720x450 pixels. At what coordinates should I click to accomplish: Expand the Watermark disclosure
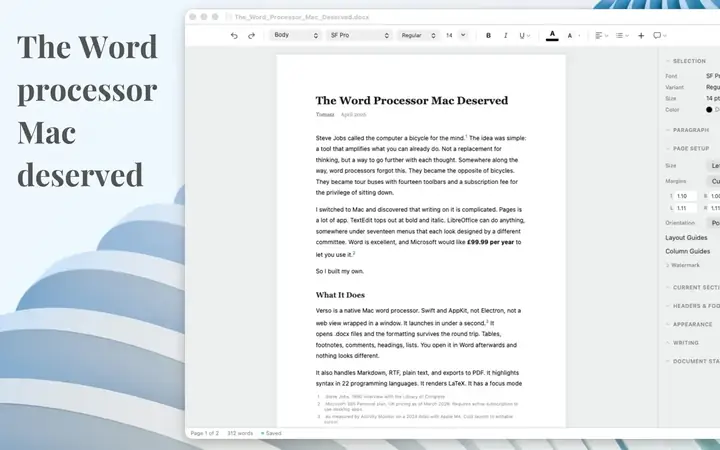tap(683, 265)
